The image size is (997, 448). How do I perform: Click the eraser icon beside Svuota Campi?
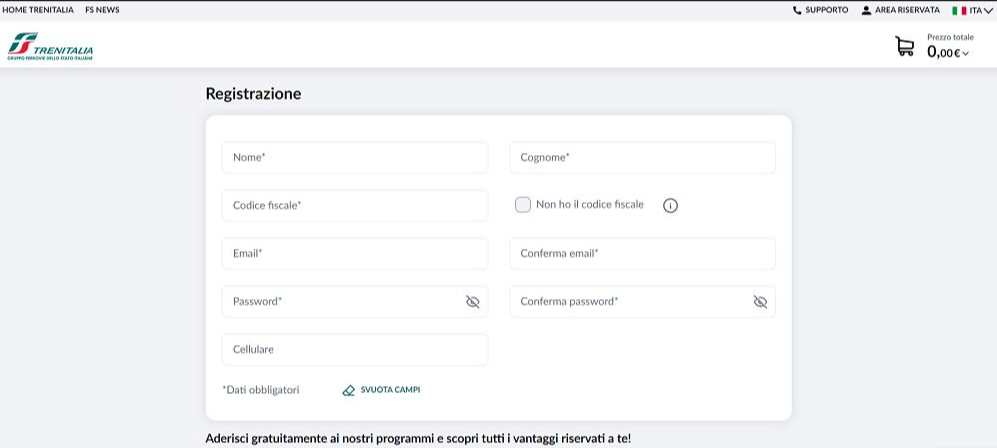[x=348, y=390]
